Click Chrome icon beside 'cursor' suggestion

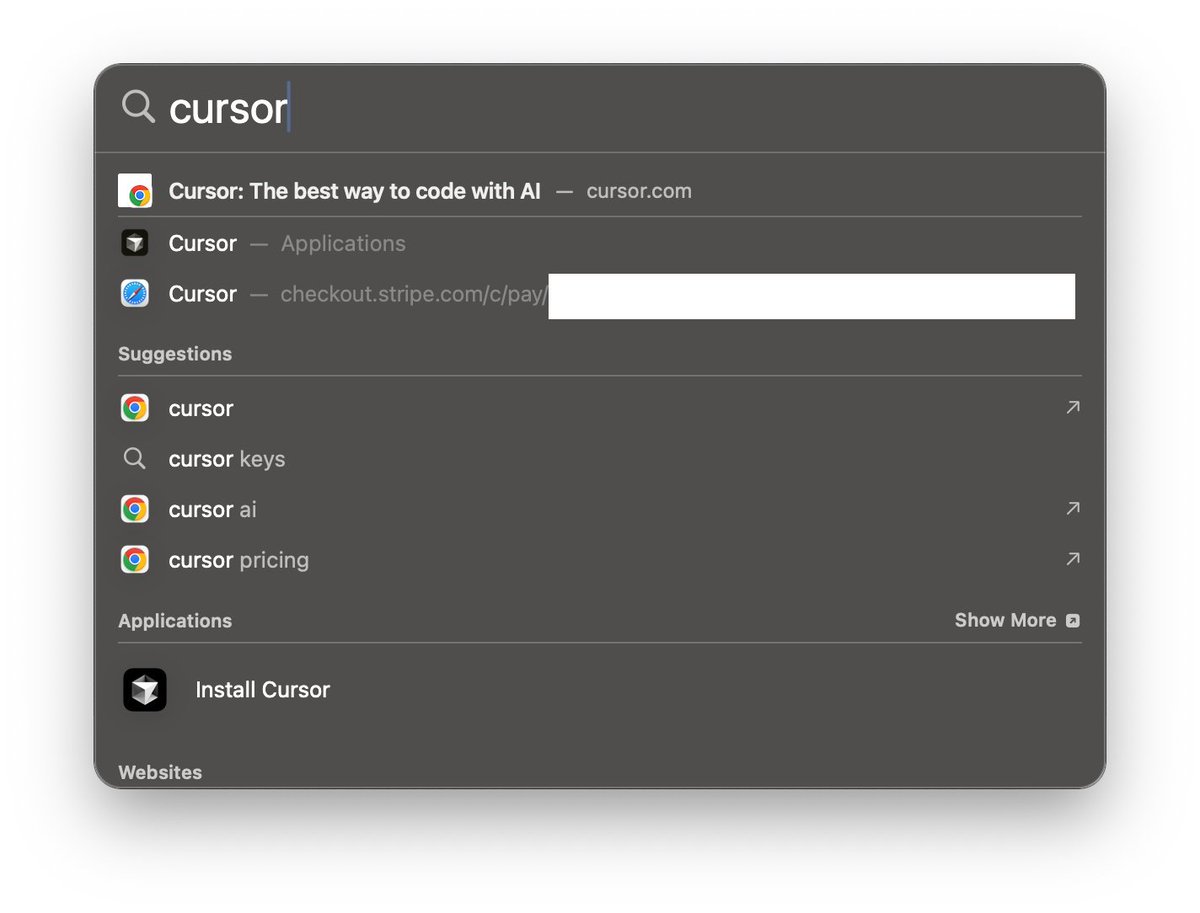135,408
